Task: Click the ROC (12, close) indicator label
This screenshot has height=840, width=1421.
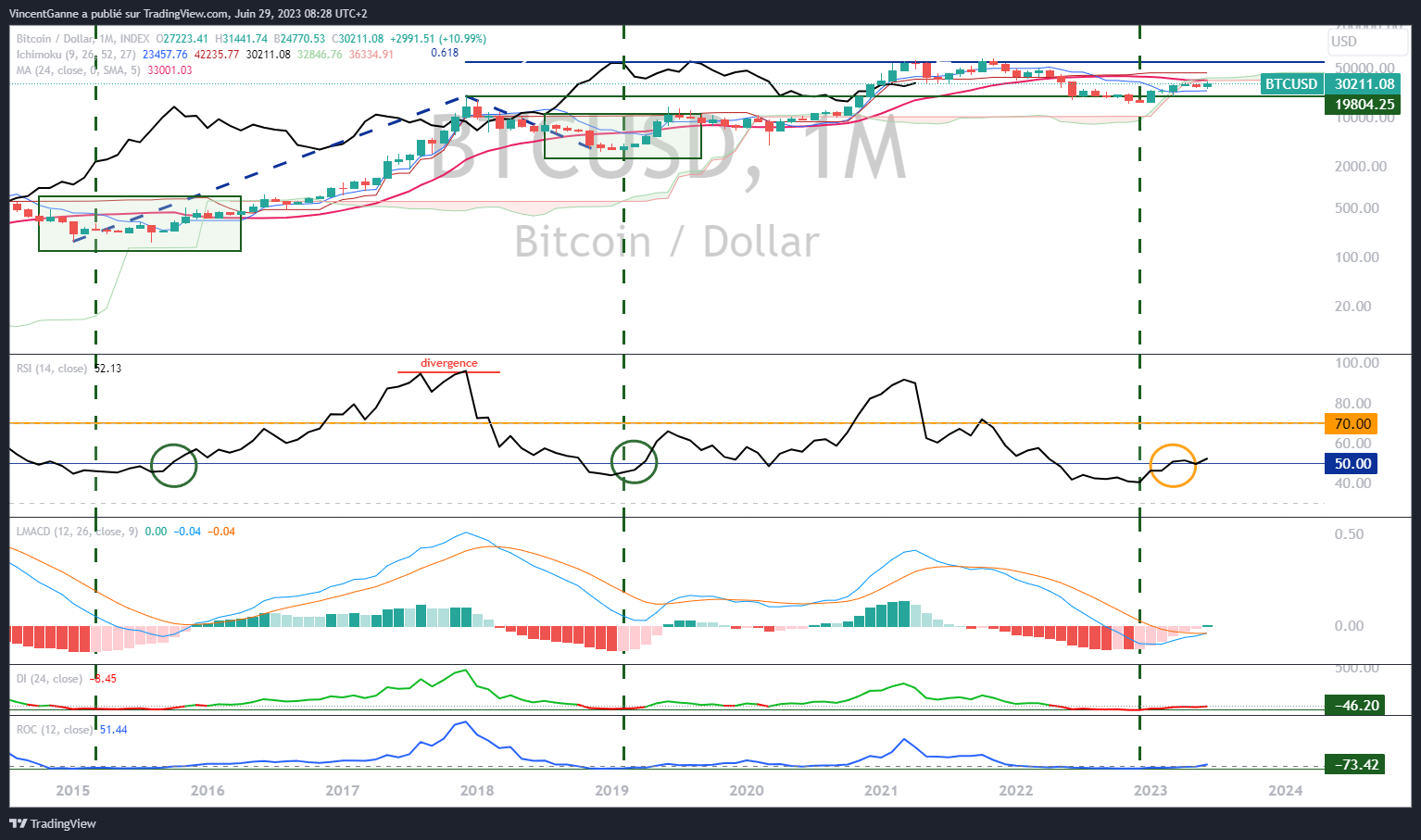Action: pyautogui.click(x=55, y=730)
